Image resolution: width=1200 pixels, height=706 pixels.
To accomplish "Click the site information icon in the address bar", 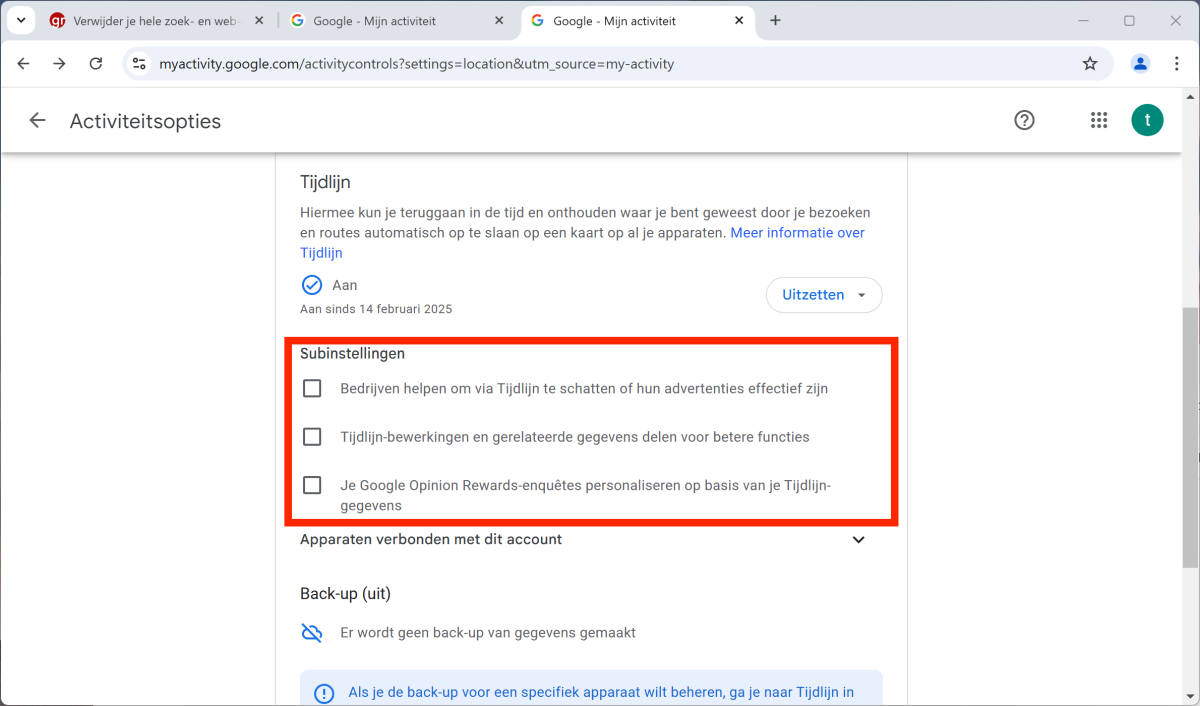I will 140,64.
